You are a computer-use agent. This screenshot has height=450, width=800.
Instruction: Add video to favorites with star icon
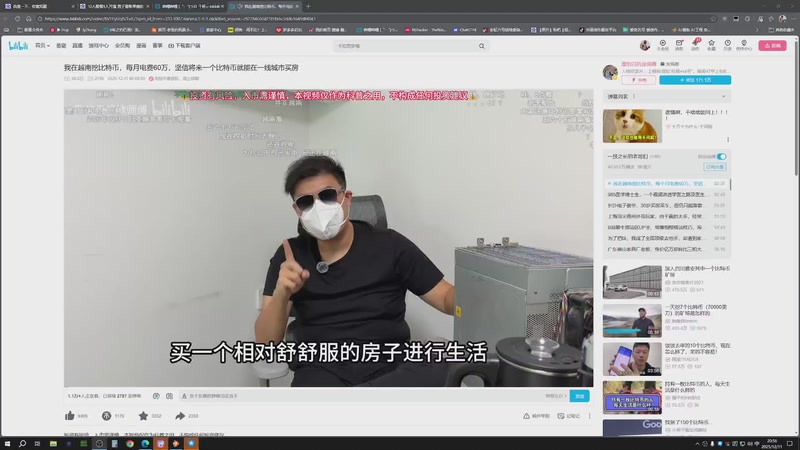(143, 416)
